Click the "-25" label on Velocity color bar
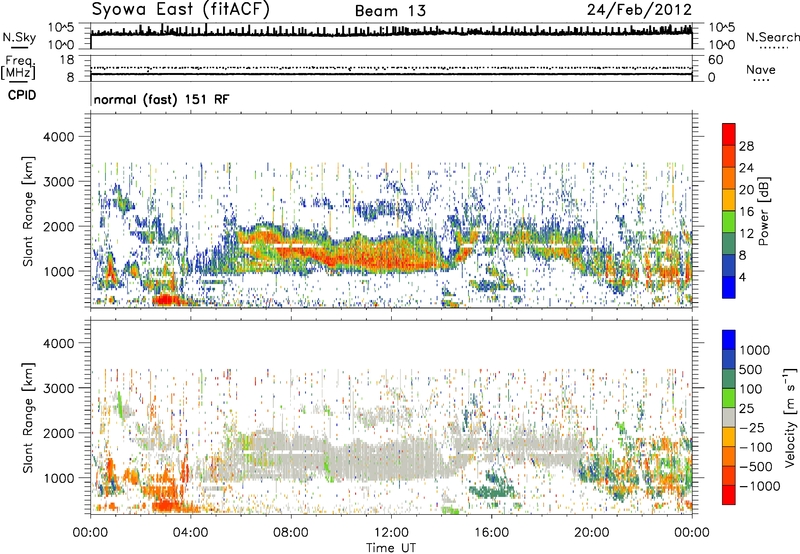 tap(752, 427)
